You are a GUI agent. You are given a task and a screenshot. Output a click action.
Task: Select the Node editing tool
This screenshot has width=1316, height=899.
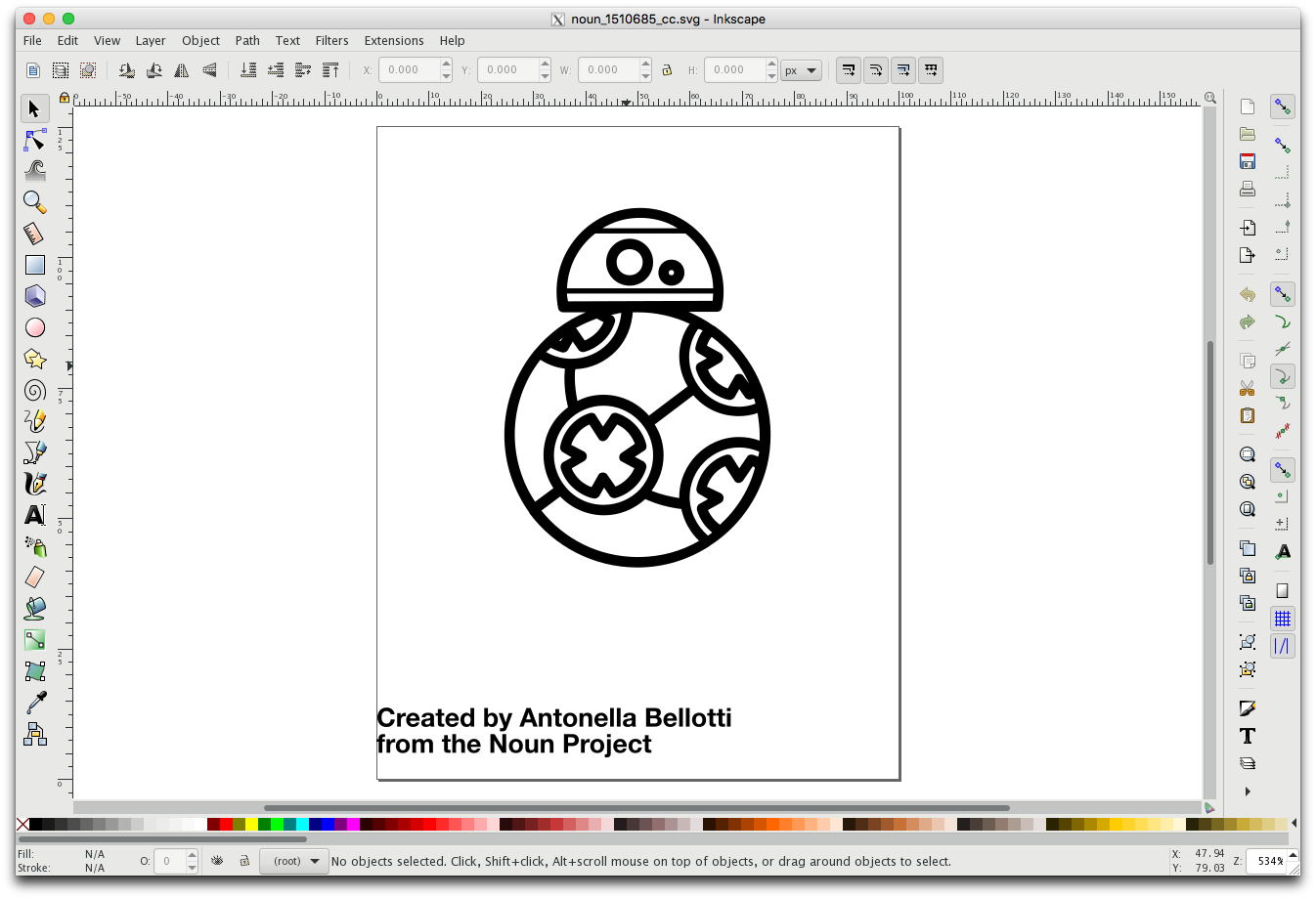(x=34, y=140)
